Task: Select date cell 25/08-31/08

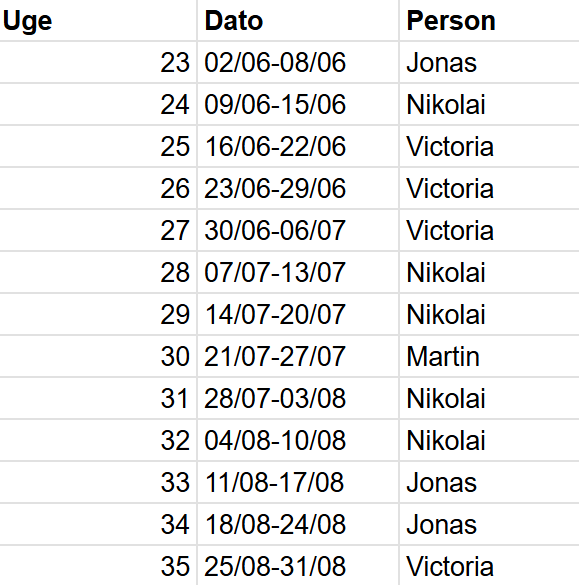Action: [298, 566]
